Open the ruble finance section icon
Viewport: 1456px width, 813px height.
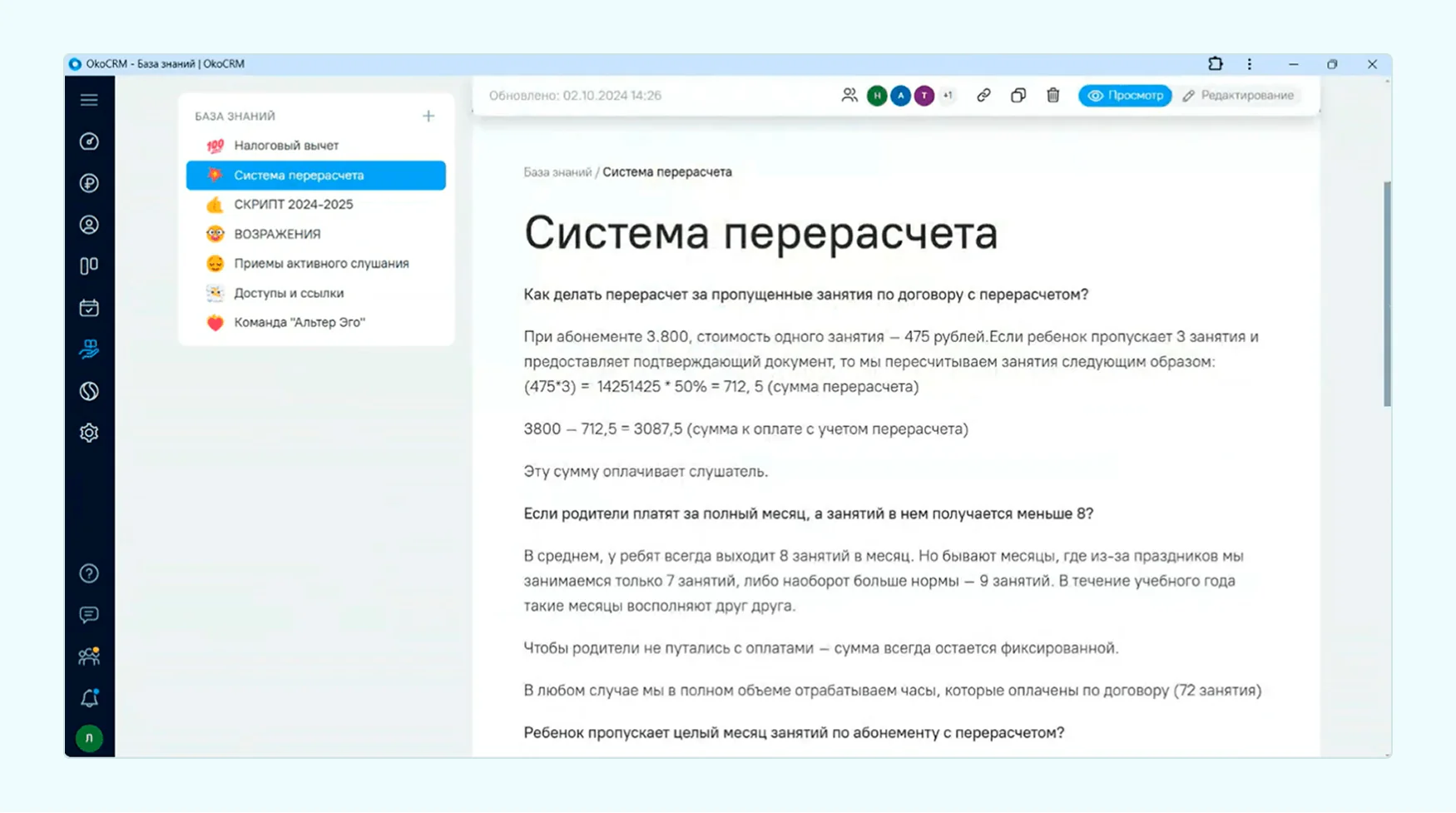pyautogui.click(x=89, y=183)
